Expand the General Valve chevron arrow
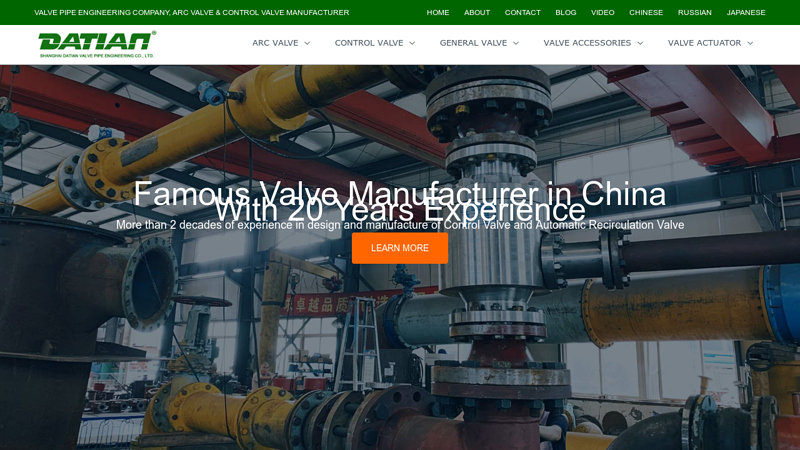 point(516,43)
